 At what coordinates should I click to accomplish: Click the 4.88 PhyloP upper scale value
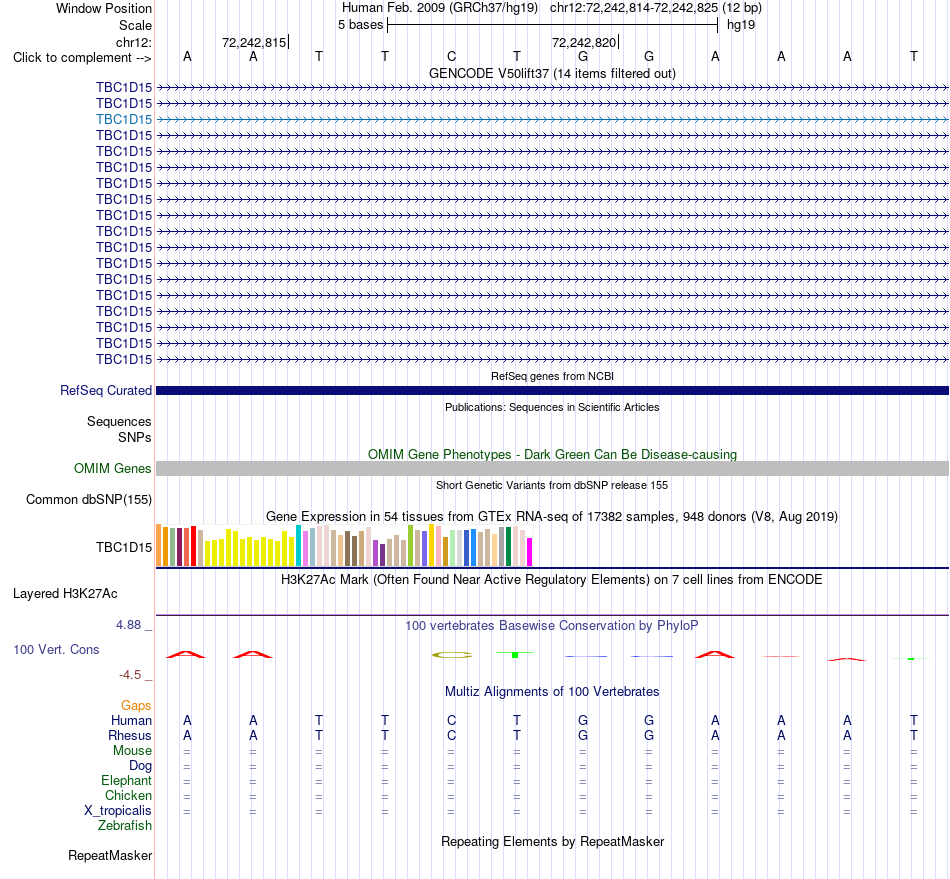point(128,625)
